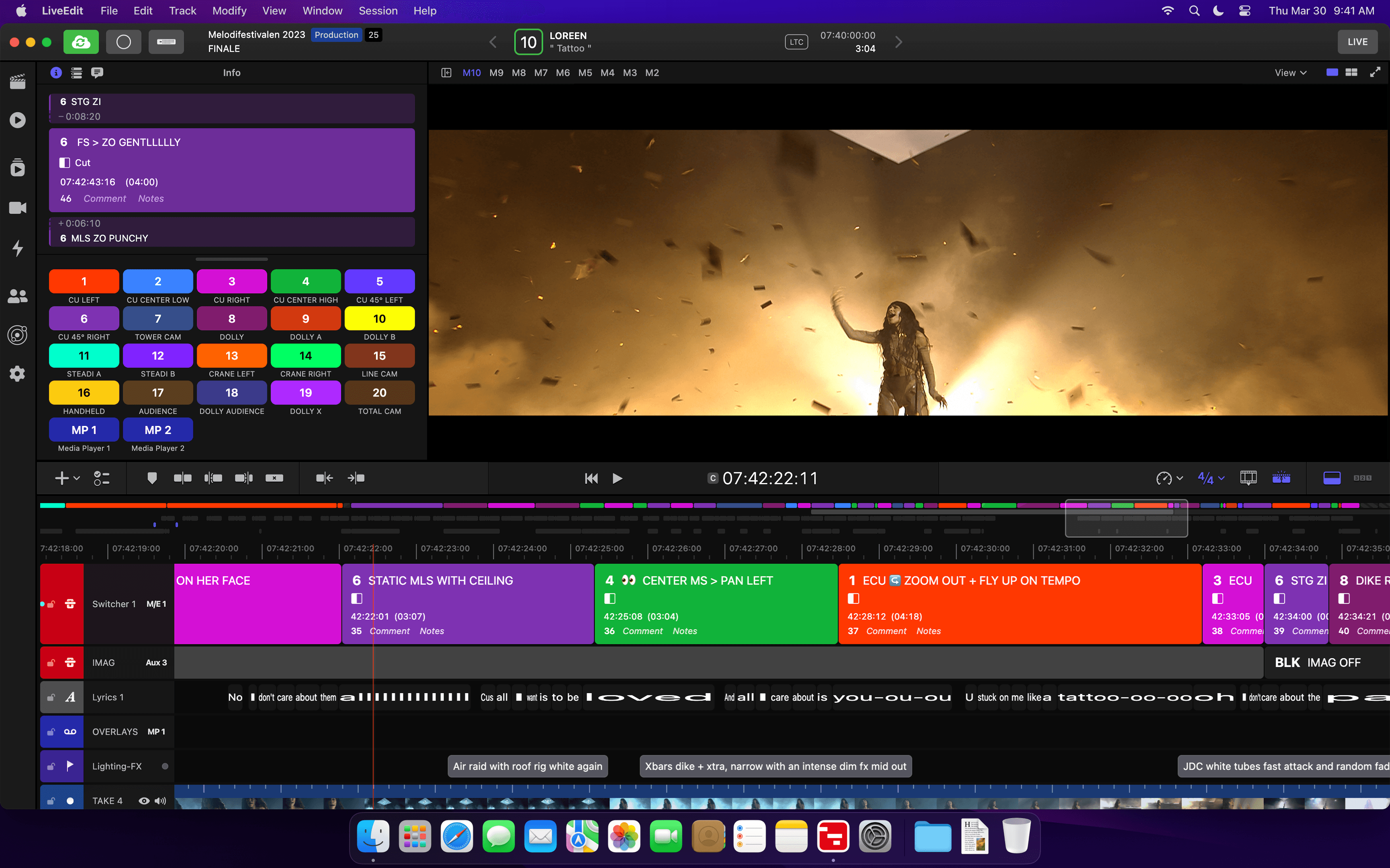1390x868 pixels.
Task: Switch to the M9 multicam tab
Action: 496,72
